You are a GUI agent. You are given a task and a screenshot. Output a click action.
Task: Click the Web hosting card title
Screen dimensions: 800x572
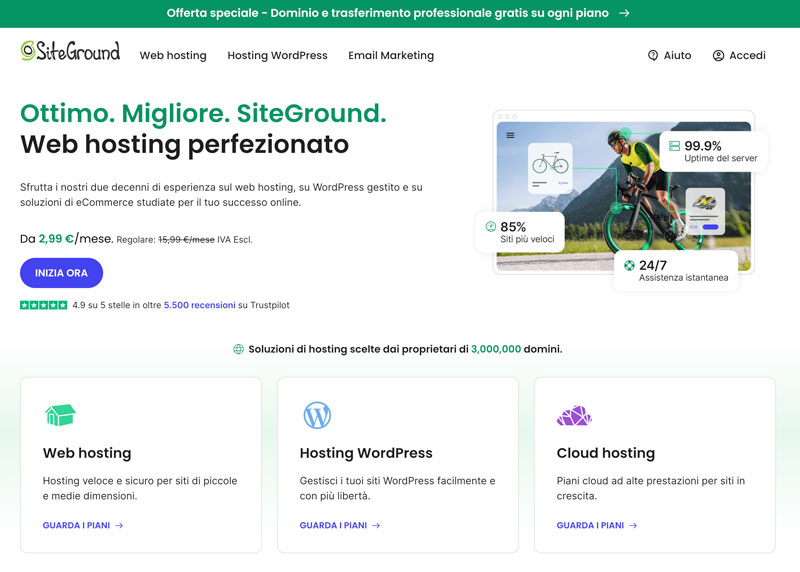(87, 453)
